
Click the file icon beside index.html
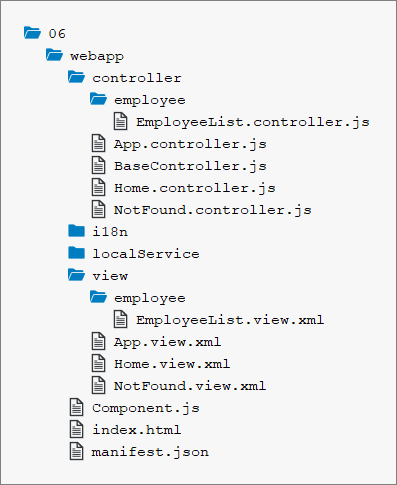click(x=76, y=429)
